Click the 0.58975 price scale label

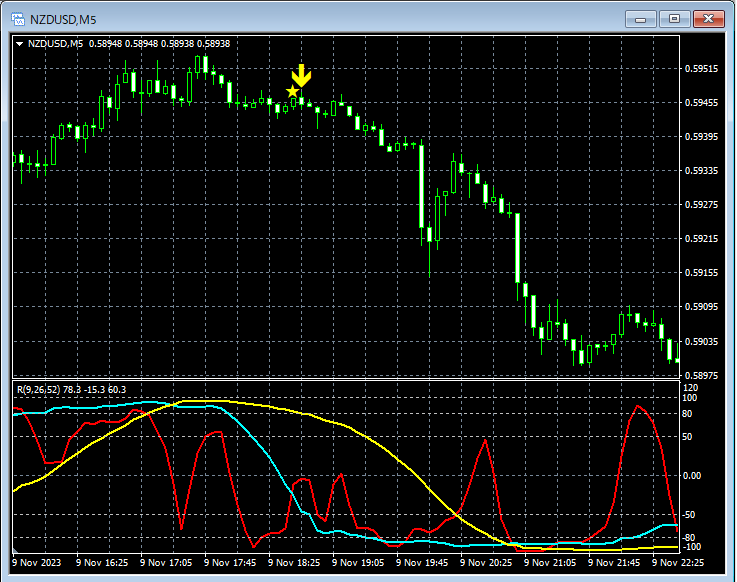pos(701,375)
